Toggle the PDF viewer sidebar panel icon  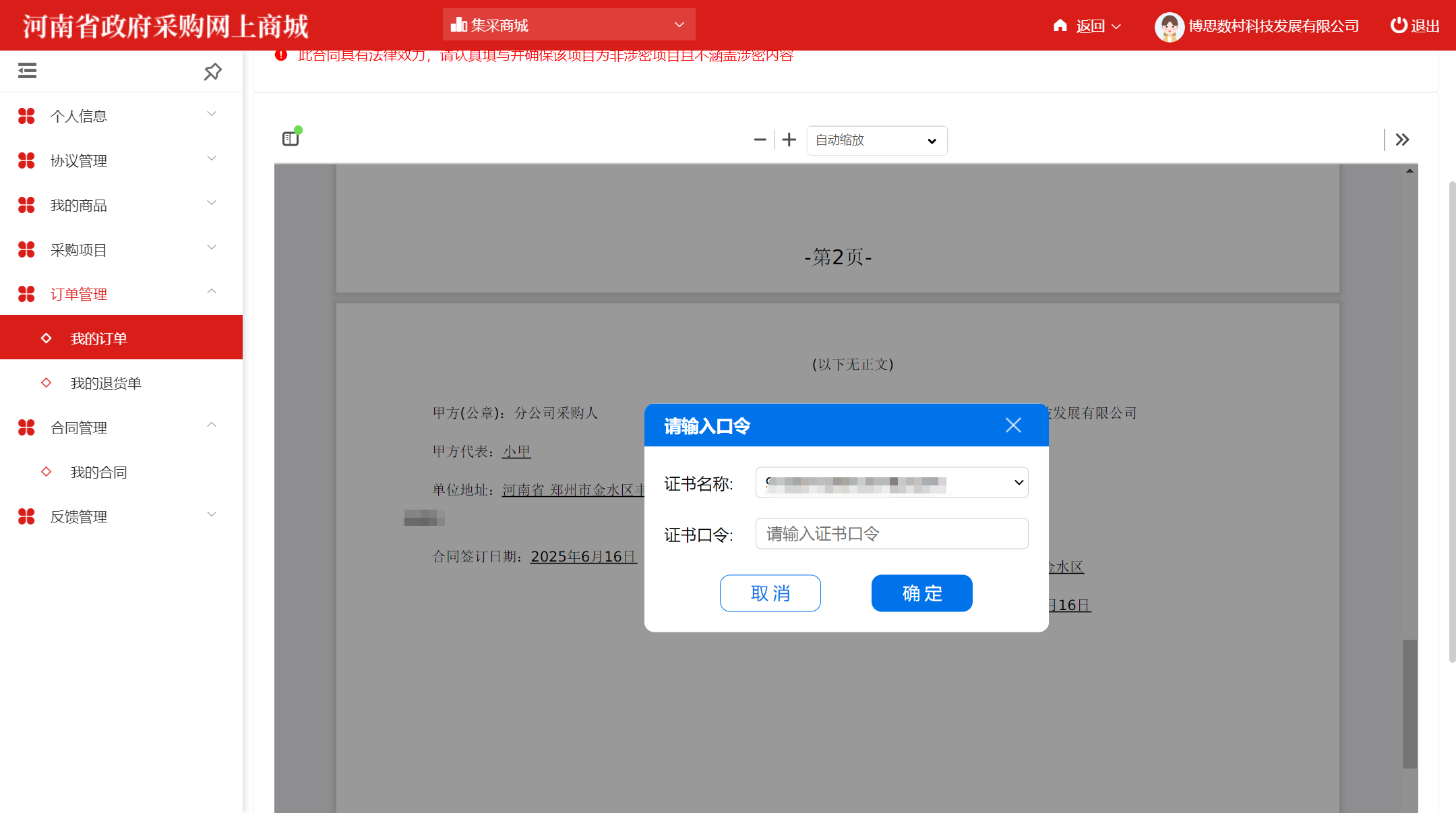click(291, 138)
